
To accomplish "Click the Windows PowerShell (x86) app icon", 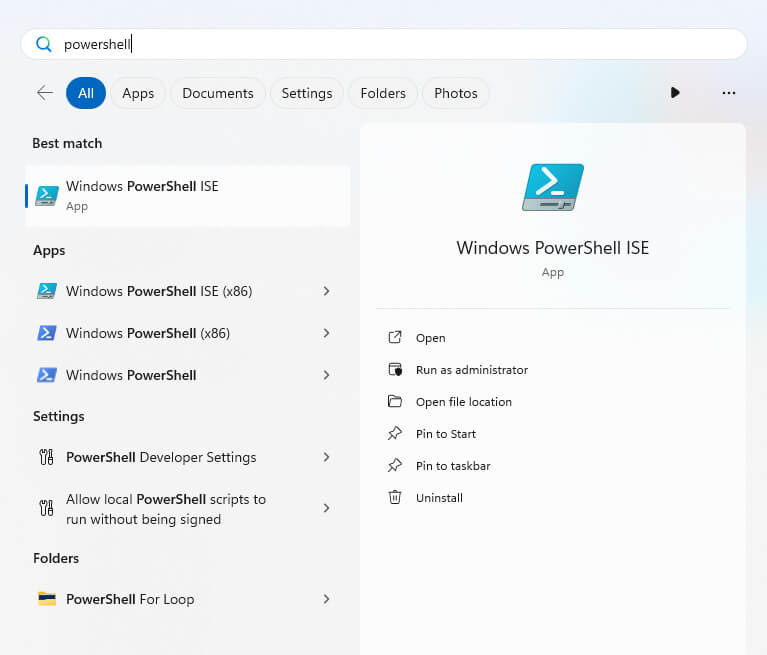I will point(47,333).
